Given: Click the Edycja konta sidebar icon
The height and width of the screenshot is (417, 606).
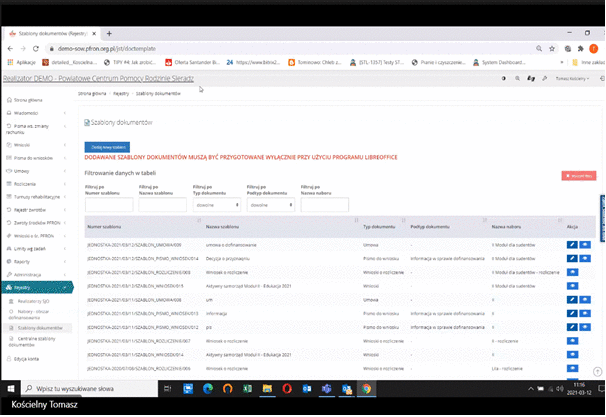Looking at the screenshot, I should click(x=8, y=358).
